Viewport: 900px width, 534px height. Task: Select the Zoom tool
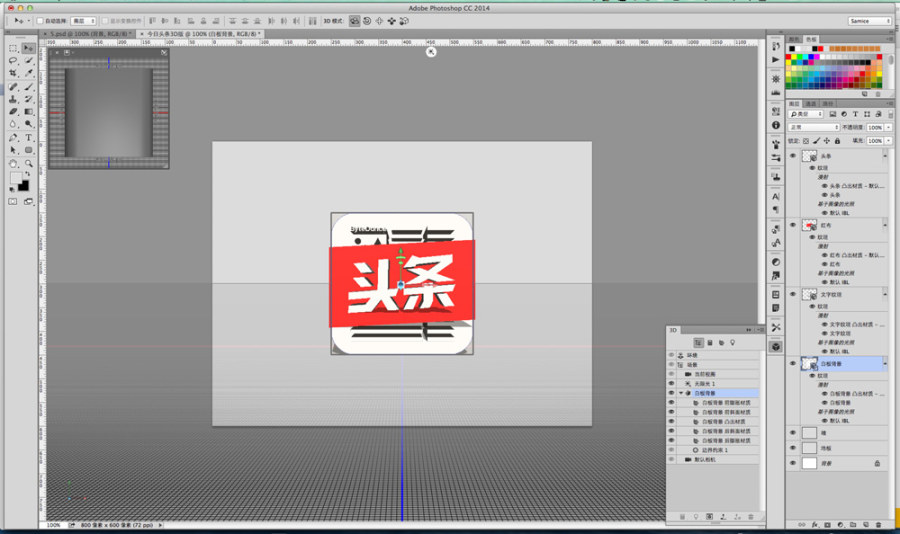point(28,164)
